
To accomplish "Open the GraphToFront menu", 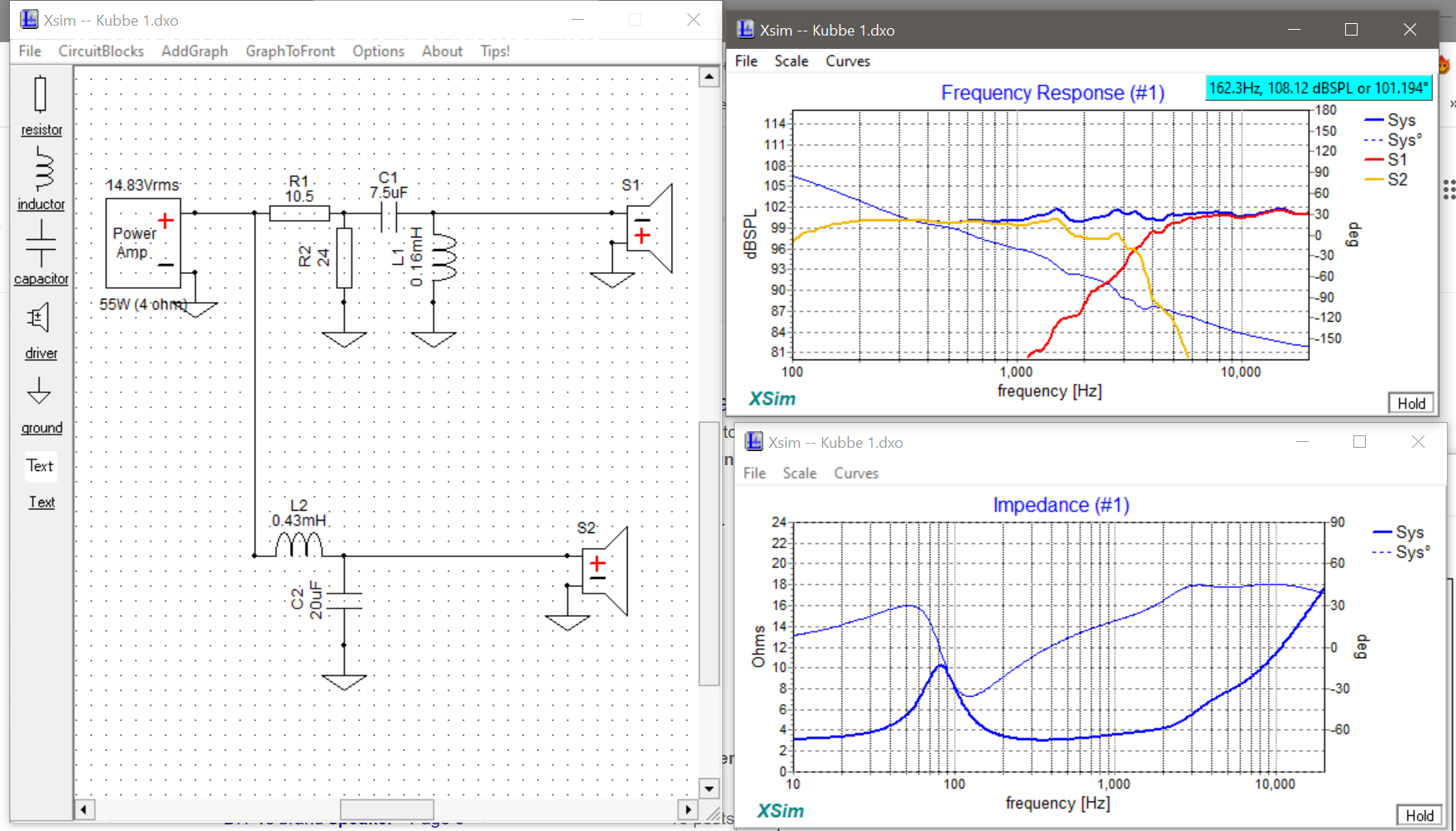I will (x=290, y=51).
